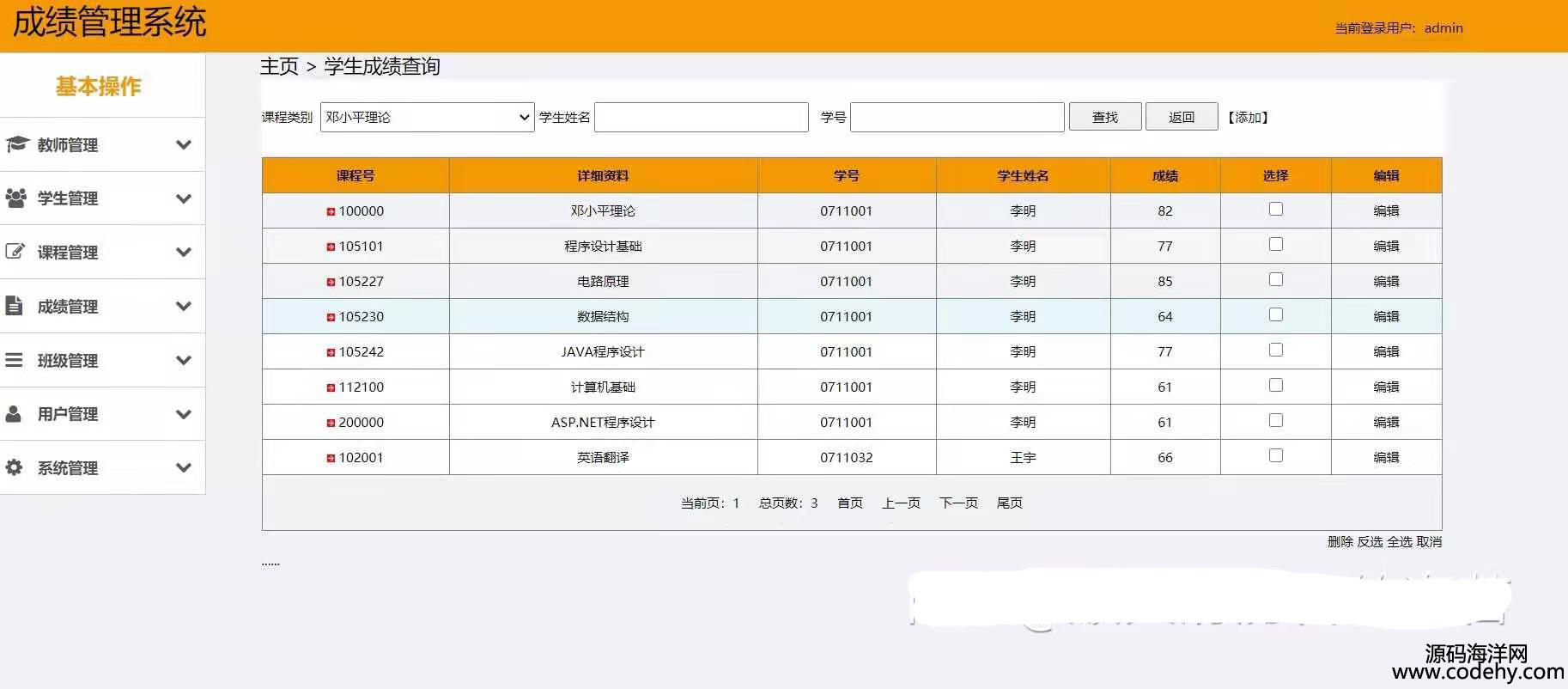Select the checkbox for student 王宇
Viewport: 1568px width, 689px height.
tap(1275, 455)
